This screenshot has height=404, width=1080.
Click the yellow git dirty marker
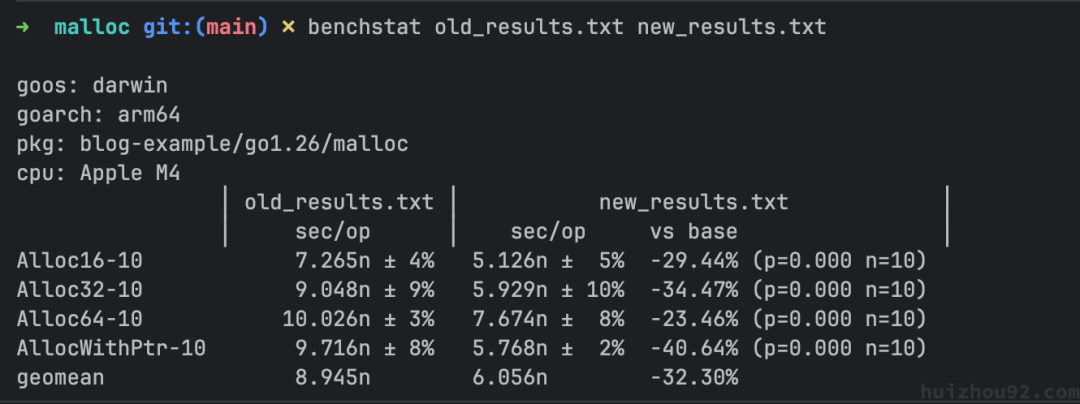click(x=288, y=27)
